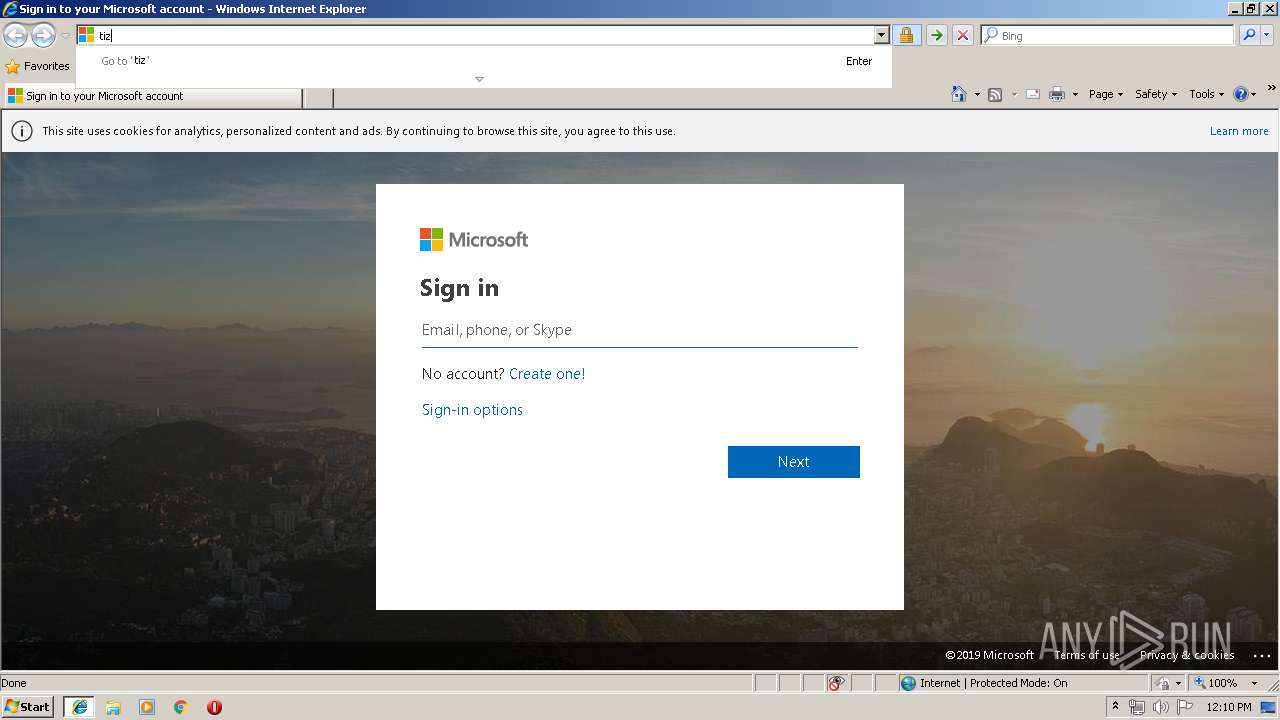This screenshot has width=1280, height=720.
Task: Click the 'Email, phone, or Skype' field
Action: point(640,330)
